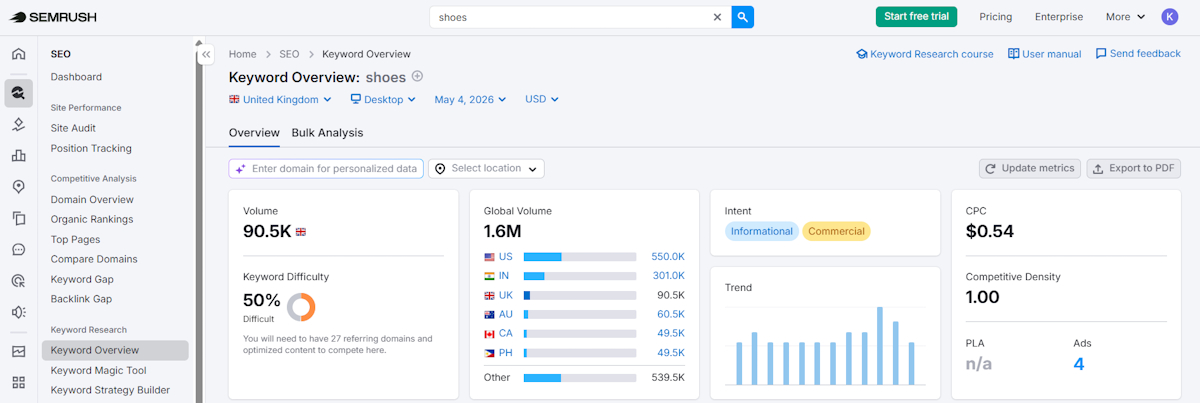
Task: Click the Commercial intent badge
Action: pyautogui.click(x=836, y=231)
